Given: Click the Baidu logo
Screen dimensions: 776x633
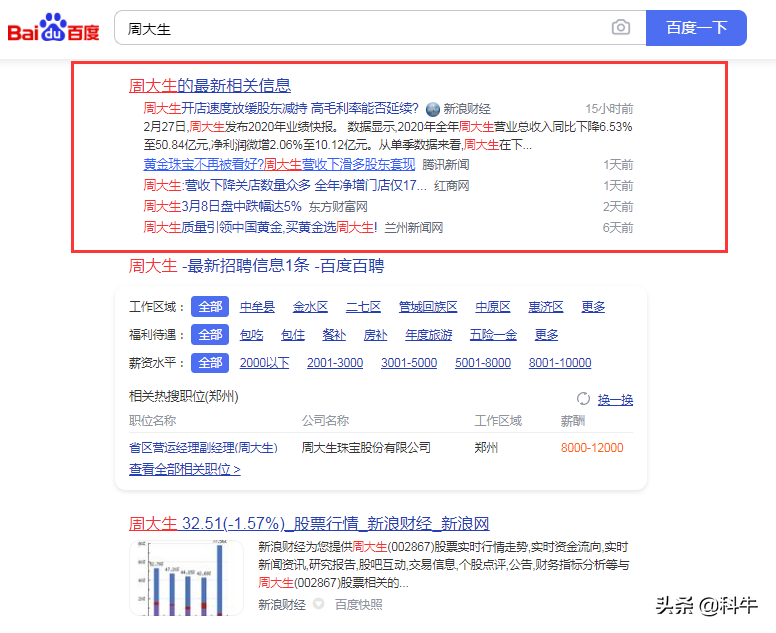Looking at the screenshot, I should point(54,29).
